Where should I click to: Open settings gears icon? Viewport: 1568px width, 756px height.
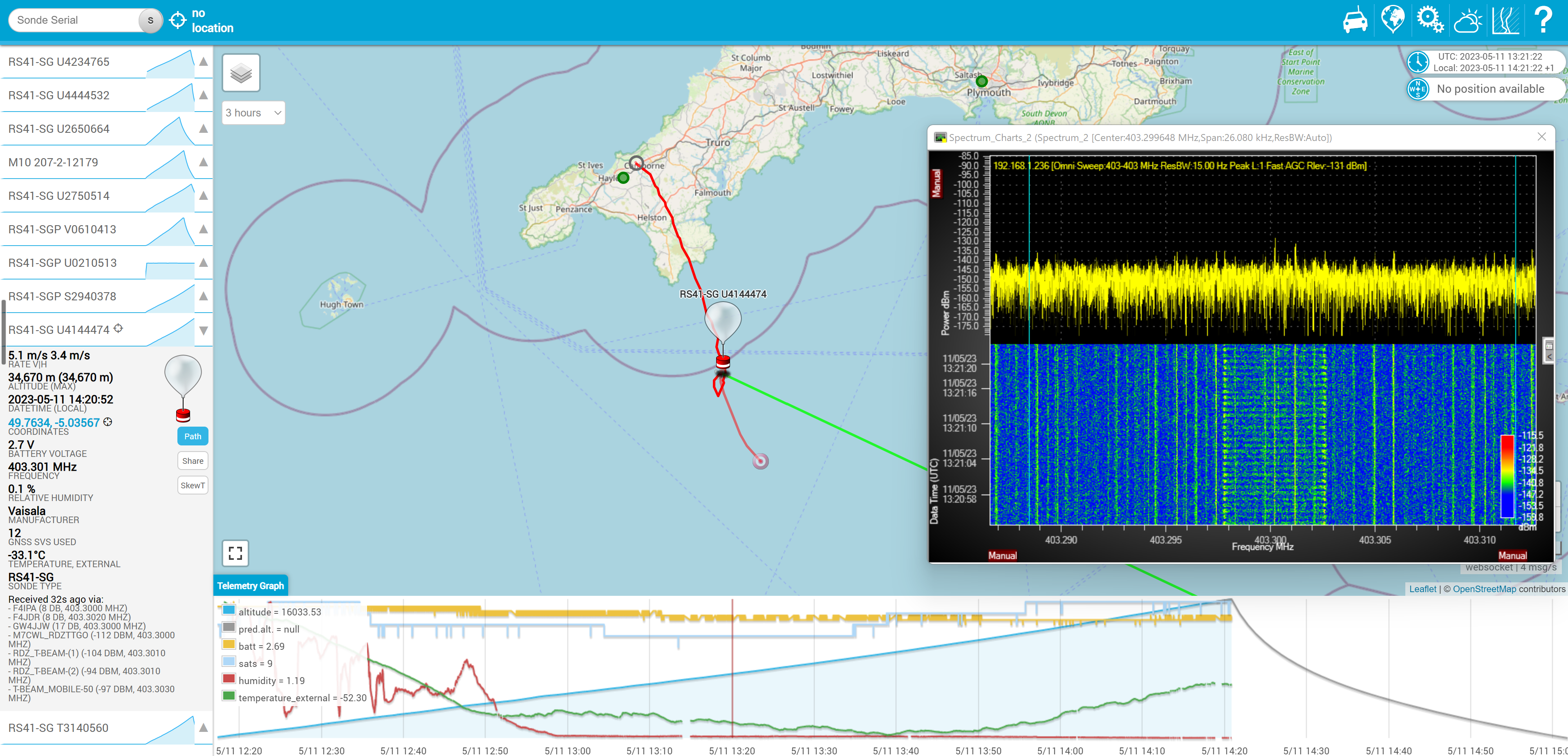tap(1430, 20)
